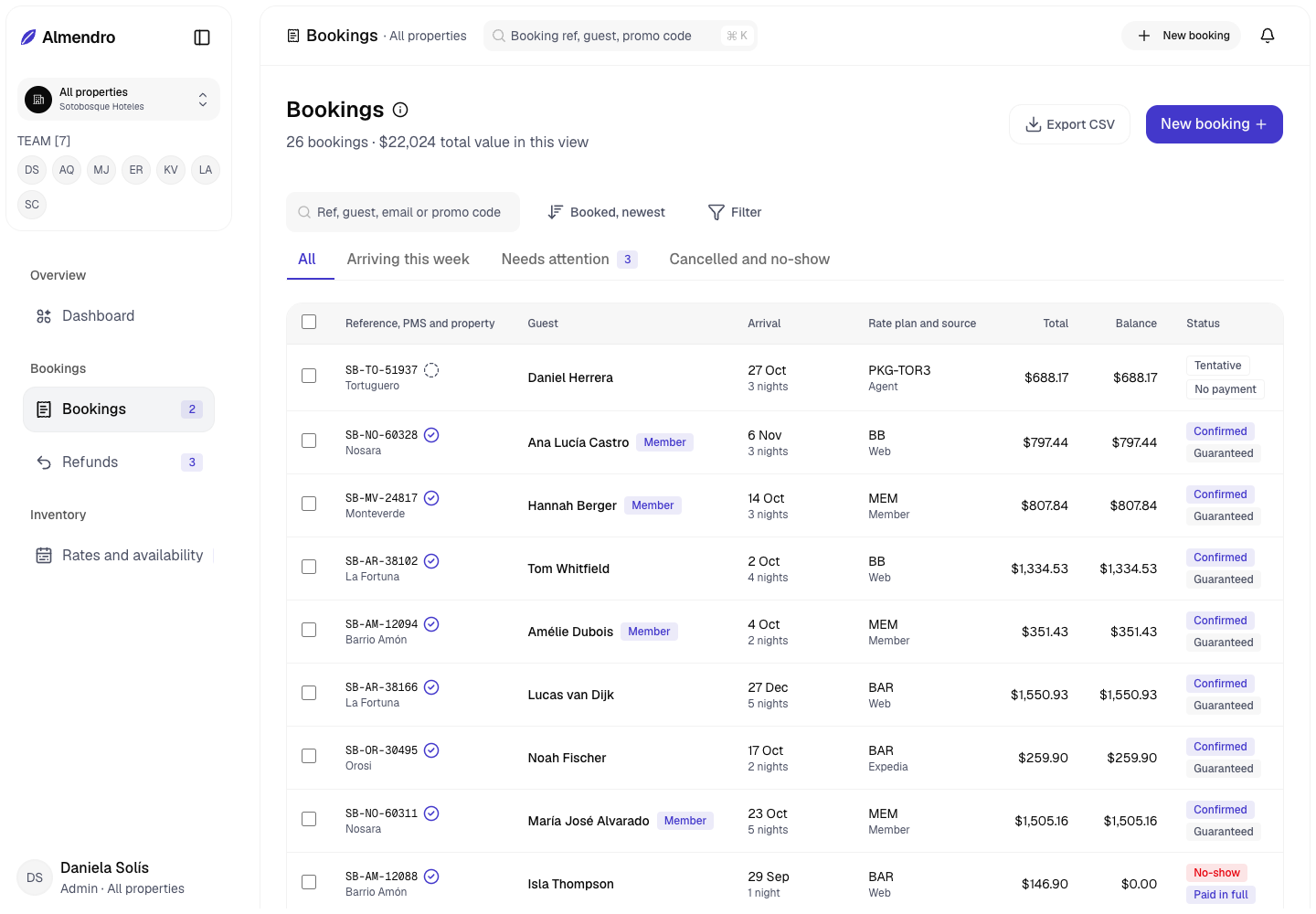Check the Lucas van Dijk booking
The height and width of the screenshot is (914, 1316).
click(309, 693)
